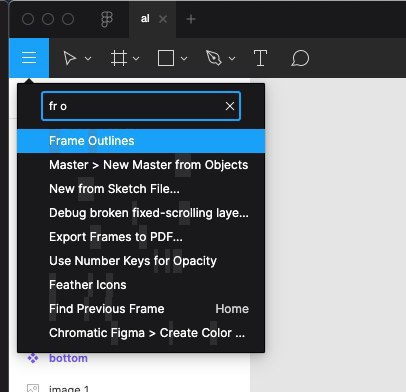Select the "bottom" component layer
The width and height of the screenshot is (406, 392).
click(68, 358)
